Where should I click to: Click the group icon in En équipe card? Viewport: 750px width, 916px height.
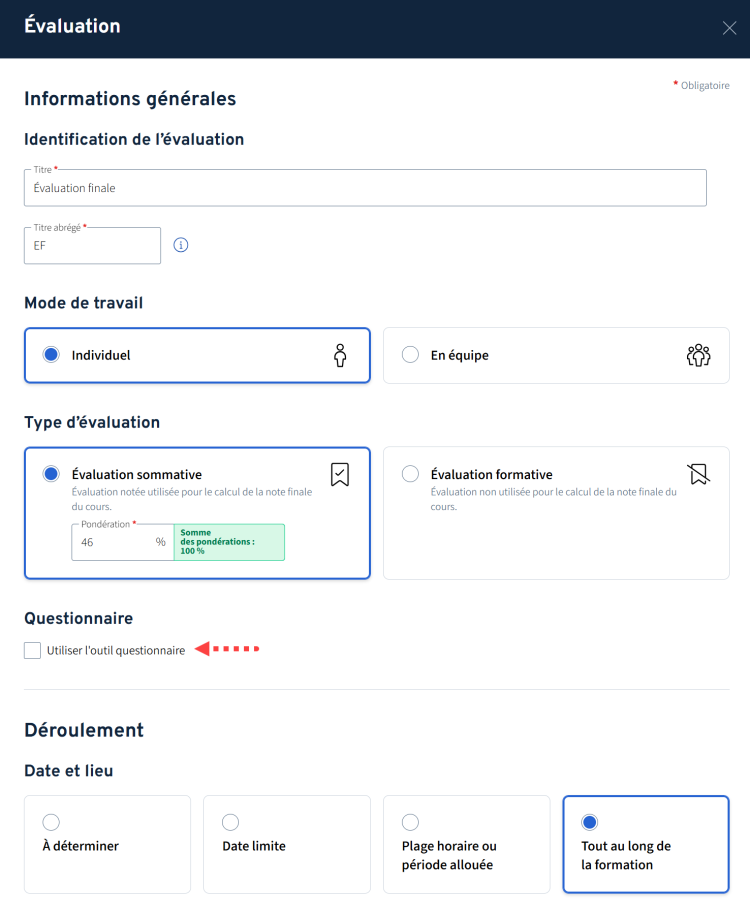click(x=698, y=355)
